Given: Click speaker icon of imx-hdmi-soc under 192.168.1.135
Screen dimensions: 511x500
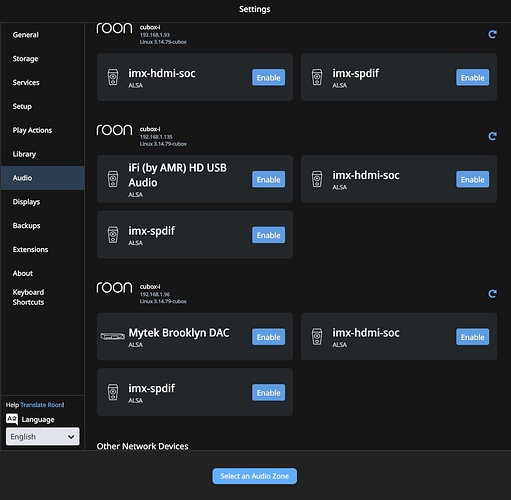Looking at the screenshot, I should (x=317, y=179).
